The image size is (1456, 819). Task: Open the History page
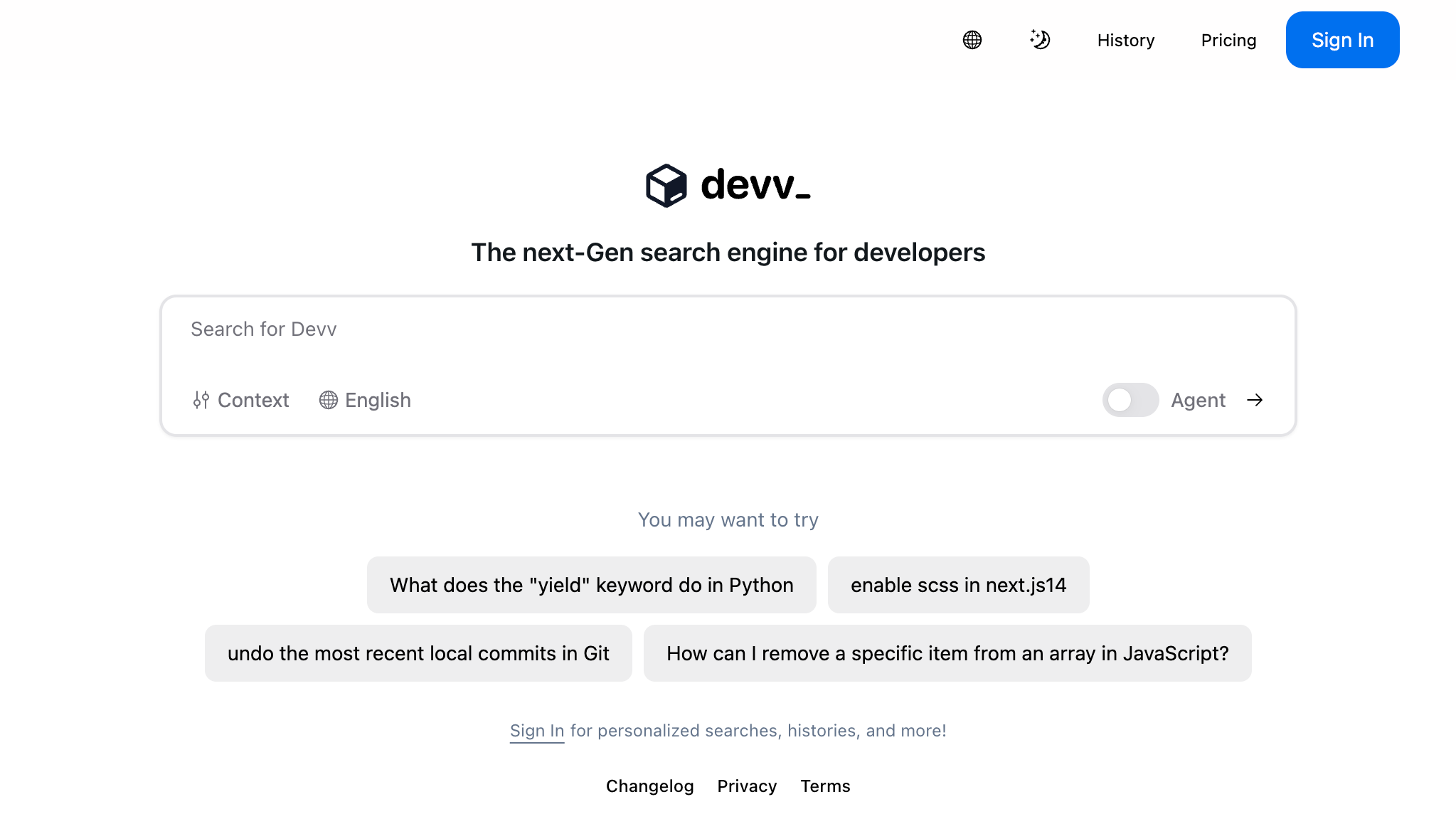tap(1125, 40)
